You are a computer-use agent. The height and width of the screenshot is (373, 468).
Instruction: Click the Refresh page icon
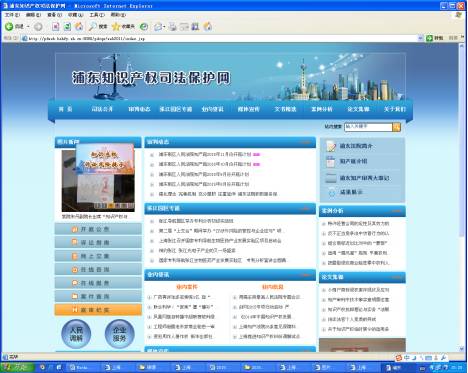(67, 26)
